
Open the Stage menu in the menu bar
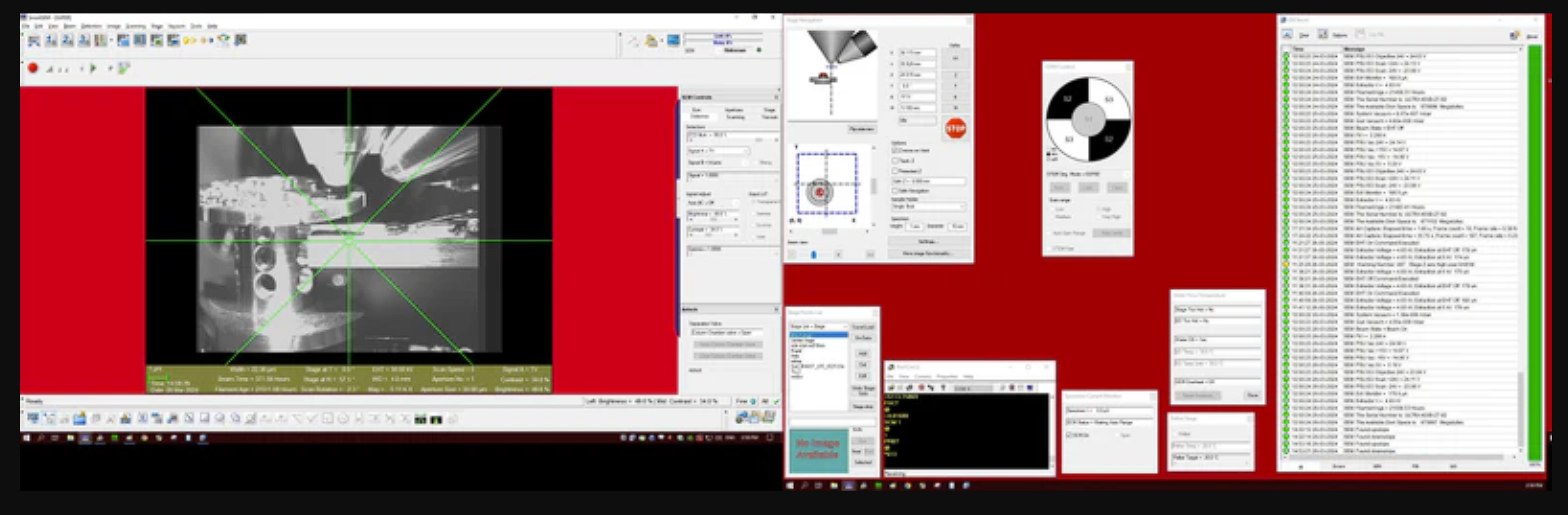click(157, 26)
